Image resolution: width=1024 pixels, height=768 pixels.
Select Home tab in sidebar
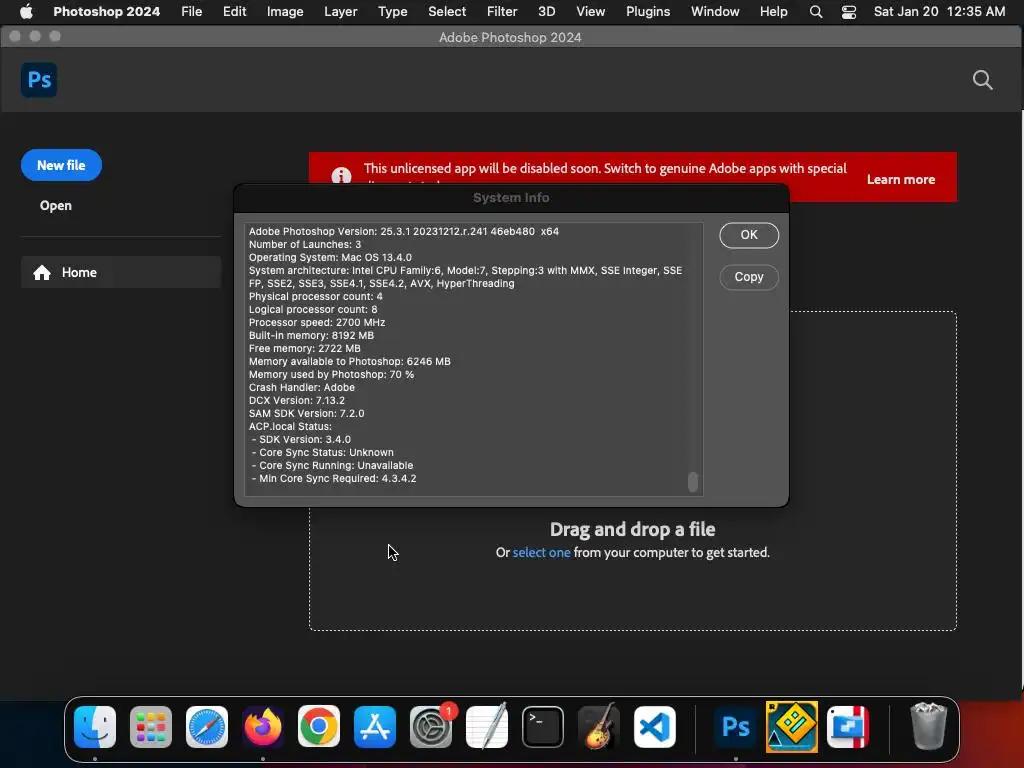point(121,272)
